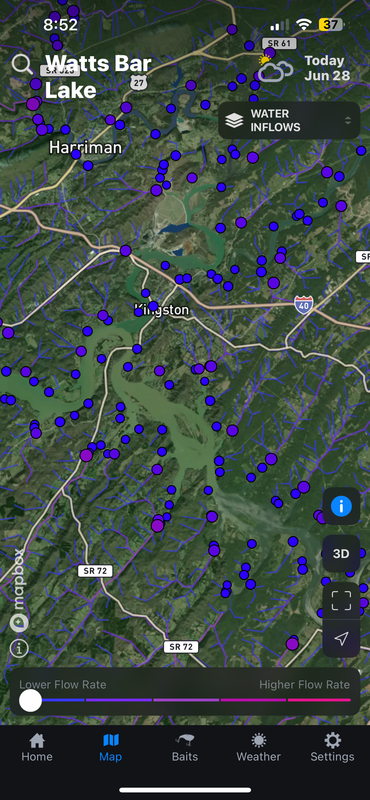Open the blue info button

341,507
